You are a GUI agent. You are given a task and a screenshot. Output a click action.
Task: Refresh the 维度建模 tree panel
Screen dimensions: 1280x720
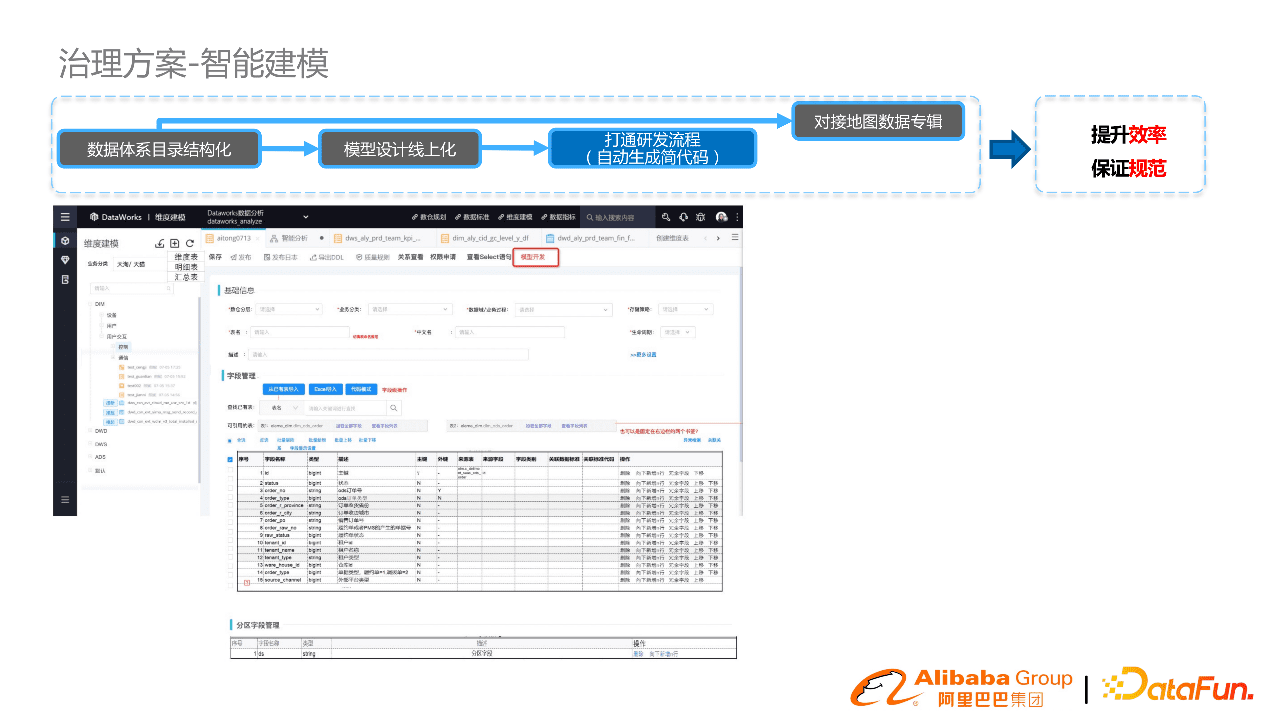(190, 243)
